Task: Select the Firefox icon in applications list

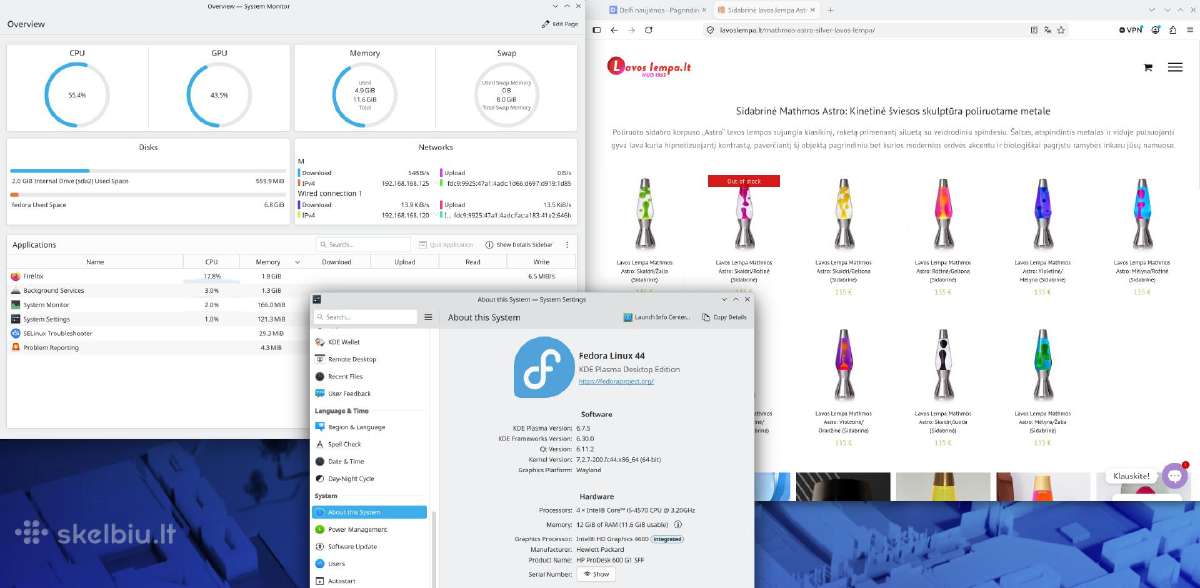Action: pyautogui.click(x=16, y=276)
